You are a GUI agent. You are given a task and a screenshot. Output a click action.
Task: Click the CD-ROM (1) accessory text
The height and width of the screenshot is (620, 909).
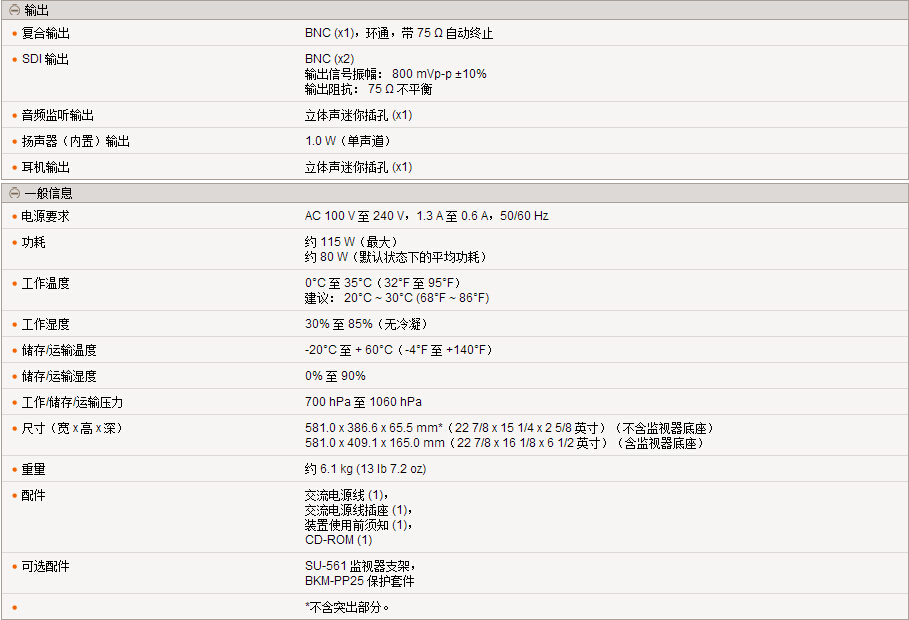click(x=338, y=540)
